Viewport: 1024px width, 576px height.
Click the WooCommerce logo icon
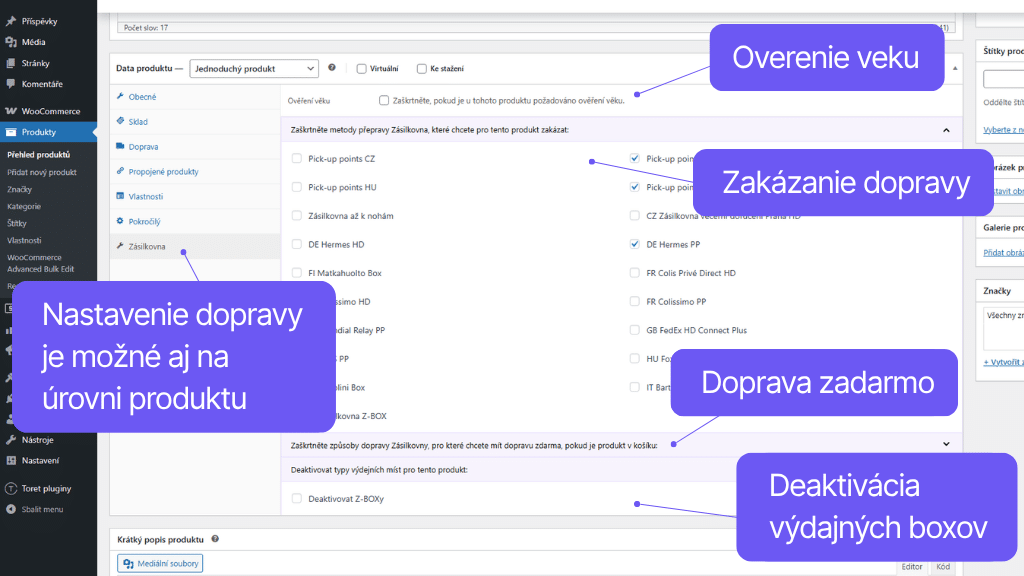(10, 111)
